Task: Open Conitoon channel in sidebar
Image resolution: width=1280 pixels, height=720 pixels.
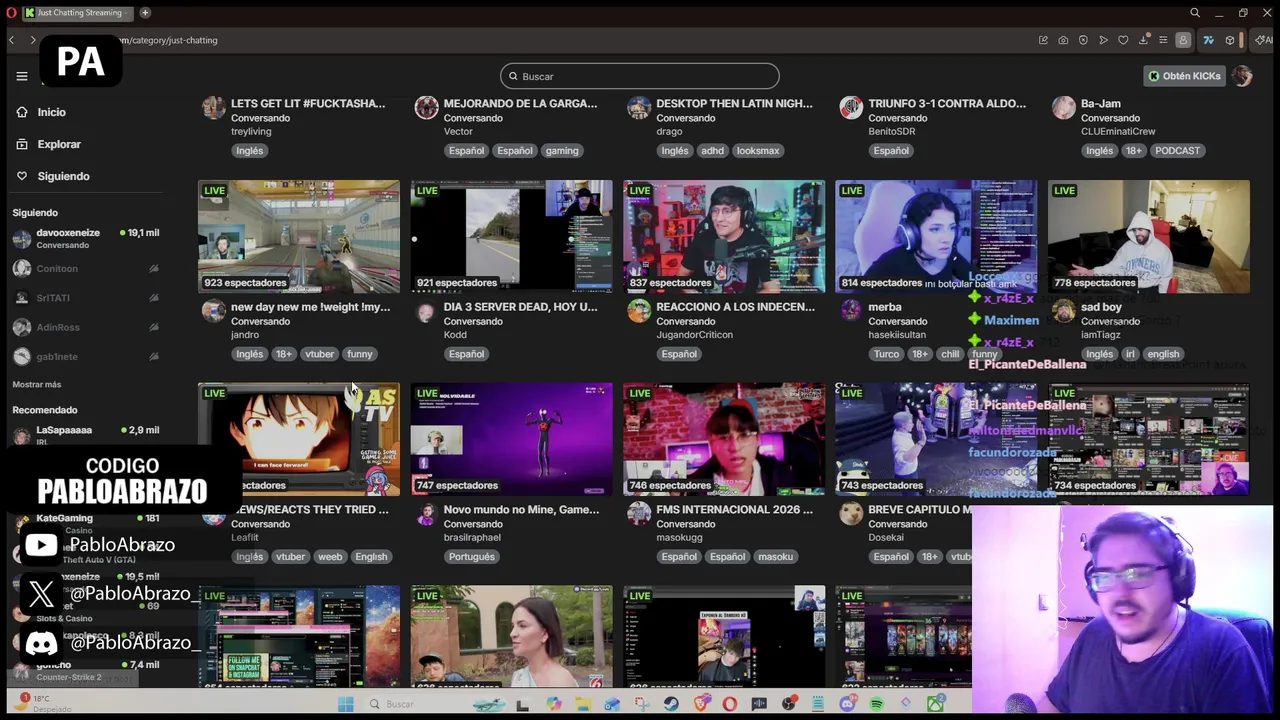Action: [85, 268]
